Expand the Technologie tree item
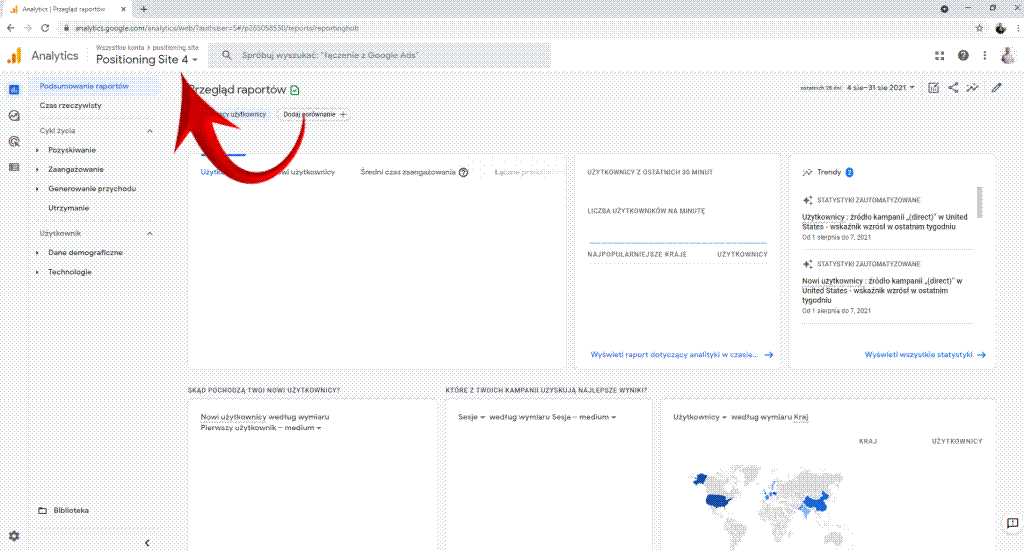Screen dimensions: 1024x551 37,272
